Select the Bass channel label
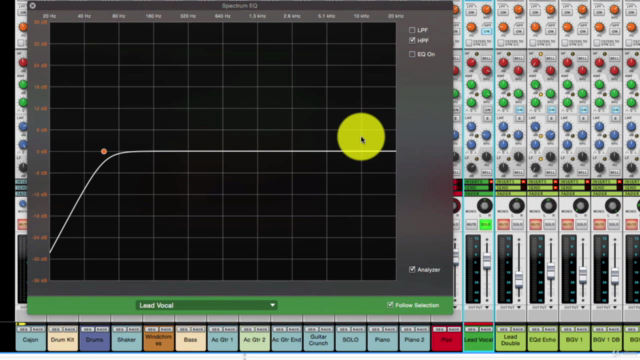Screen dimensions: 640x360 pos(191,340)
